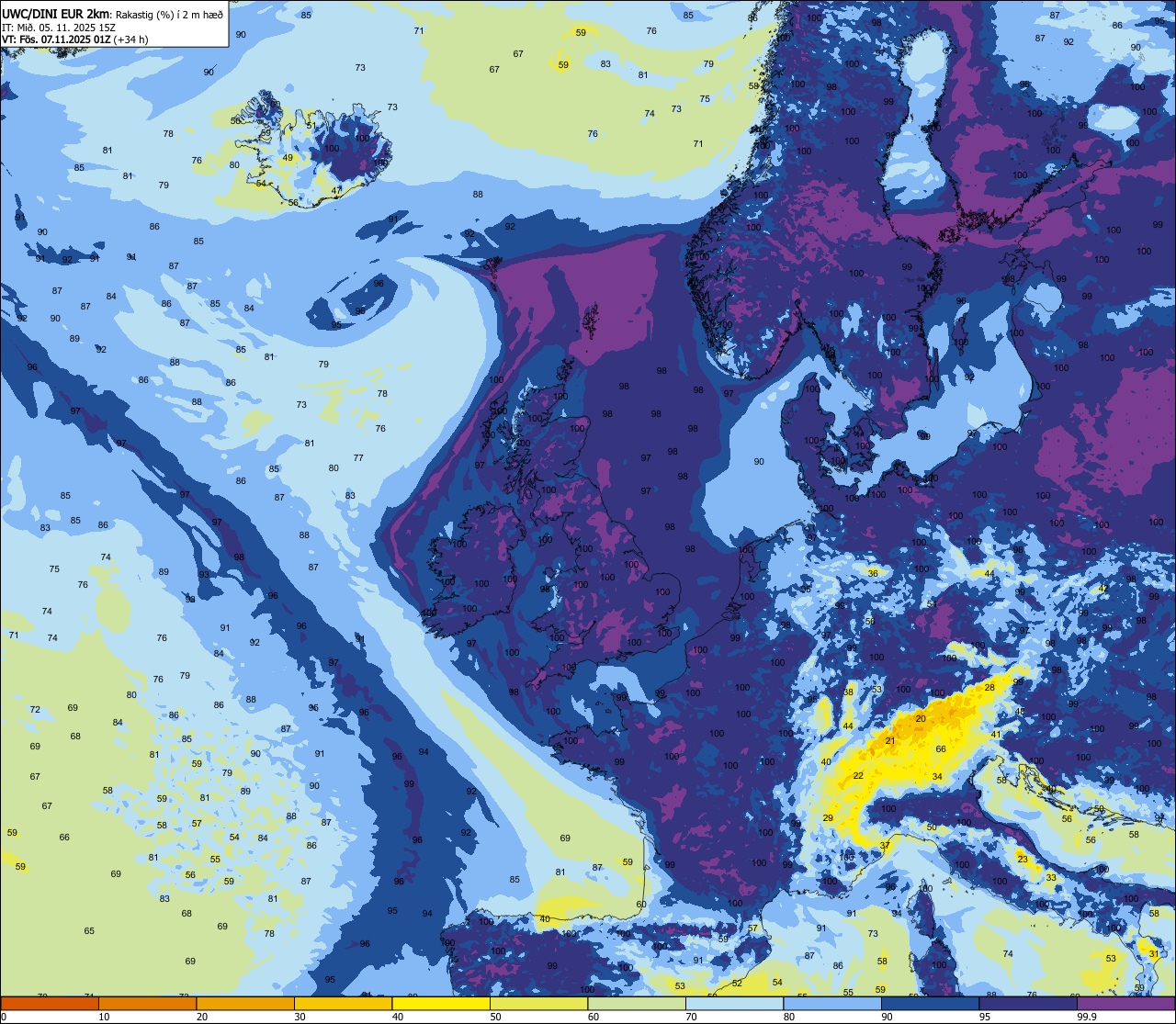1176x1024 pixels.
Task: Click the 'Rakastig (%) í 2 m hæð' label
Action: (169, 14)
